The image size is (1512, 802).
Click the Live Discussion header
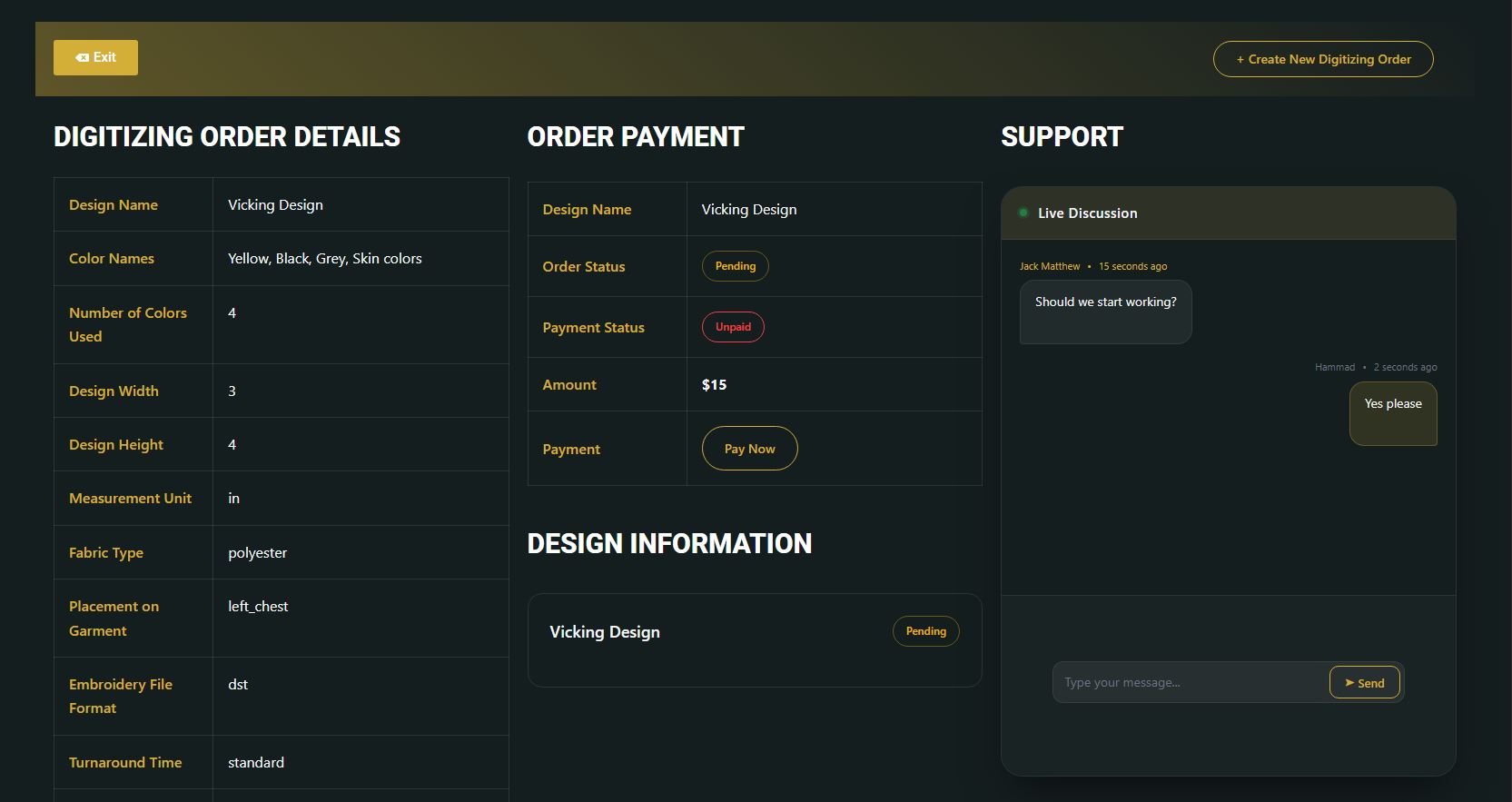click(x=1087, y=213)
